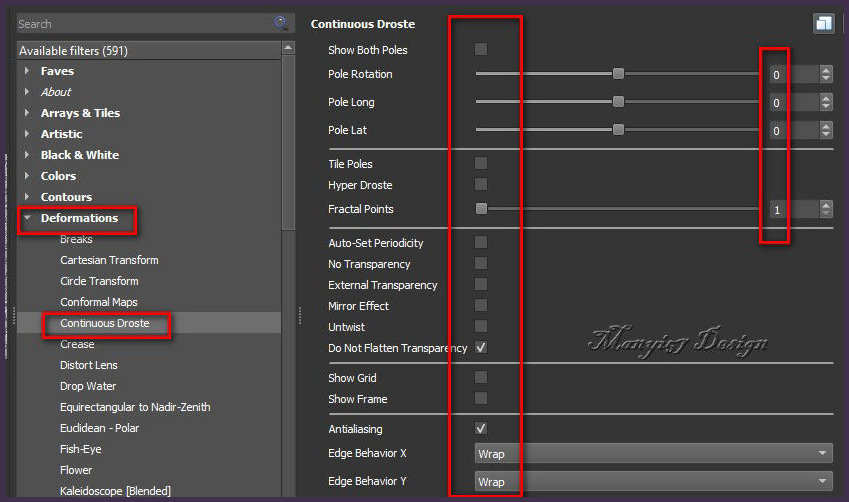This screenshot has width=849, height=502.
Task: Expand the Black & White category
Action: [28, 155]
